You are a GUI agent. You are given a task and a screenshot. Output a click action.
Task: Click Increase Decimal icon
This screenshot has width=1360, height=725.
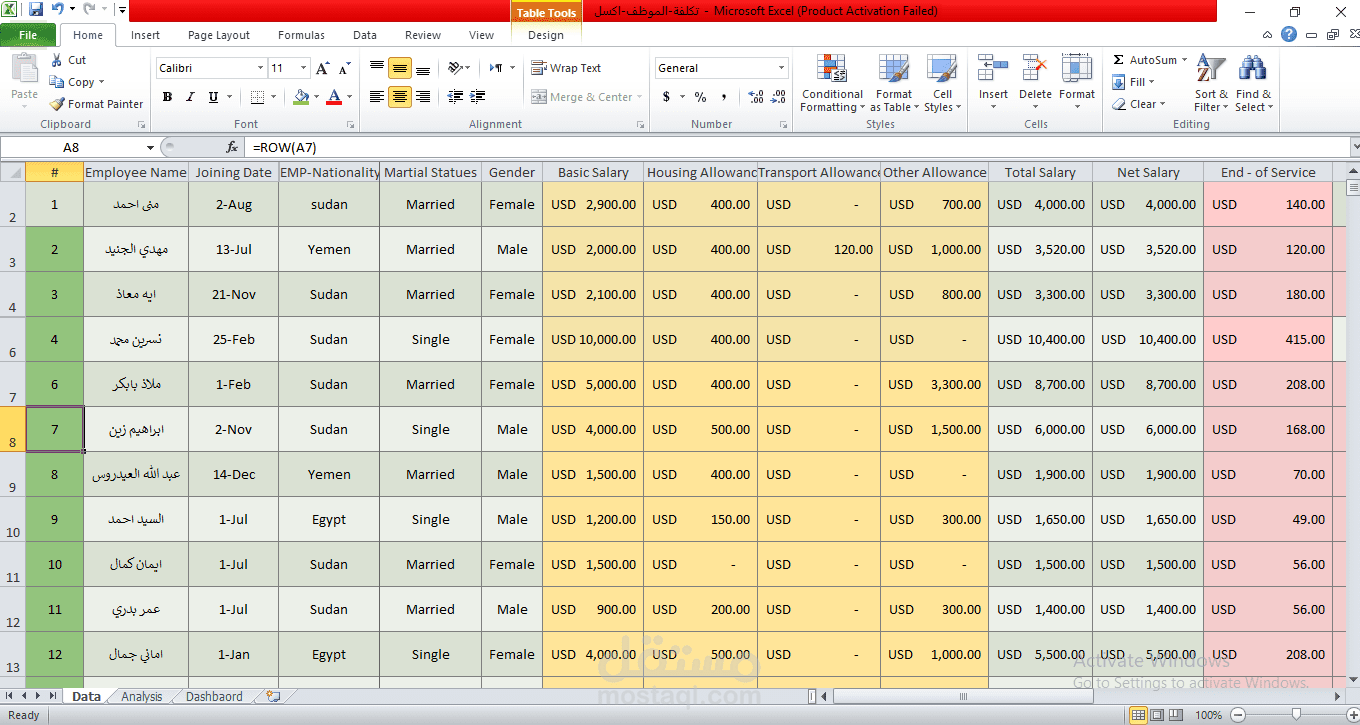[755, 97]
